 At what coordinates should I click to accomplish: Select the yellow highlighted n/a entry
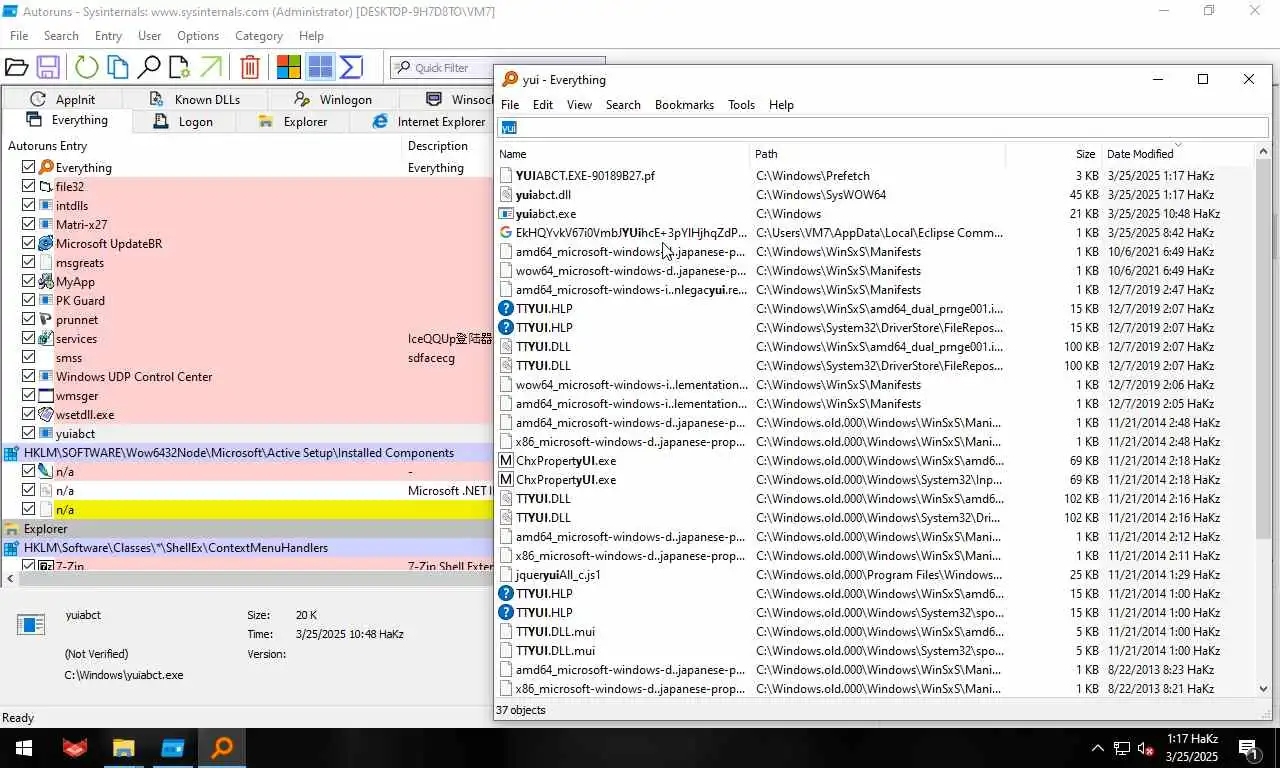[x=247, y=510]
